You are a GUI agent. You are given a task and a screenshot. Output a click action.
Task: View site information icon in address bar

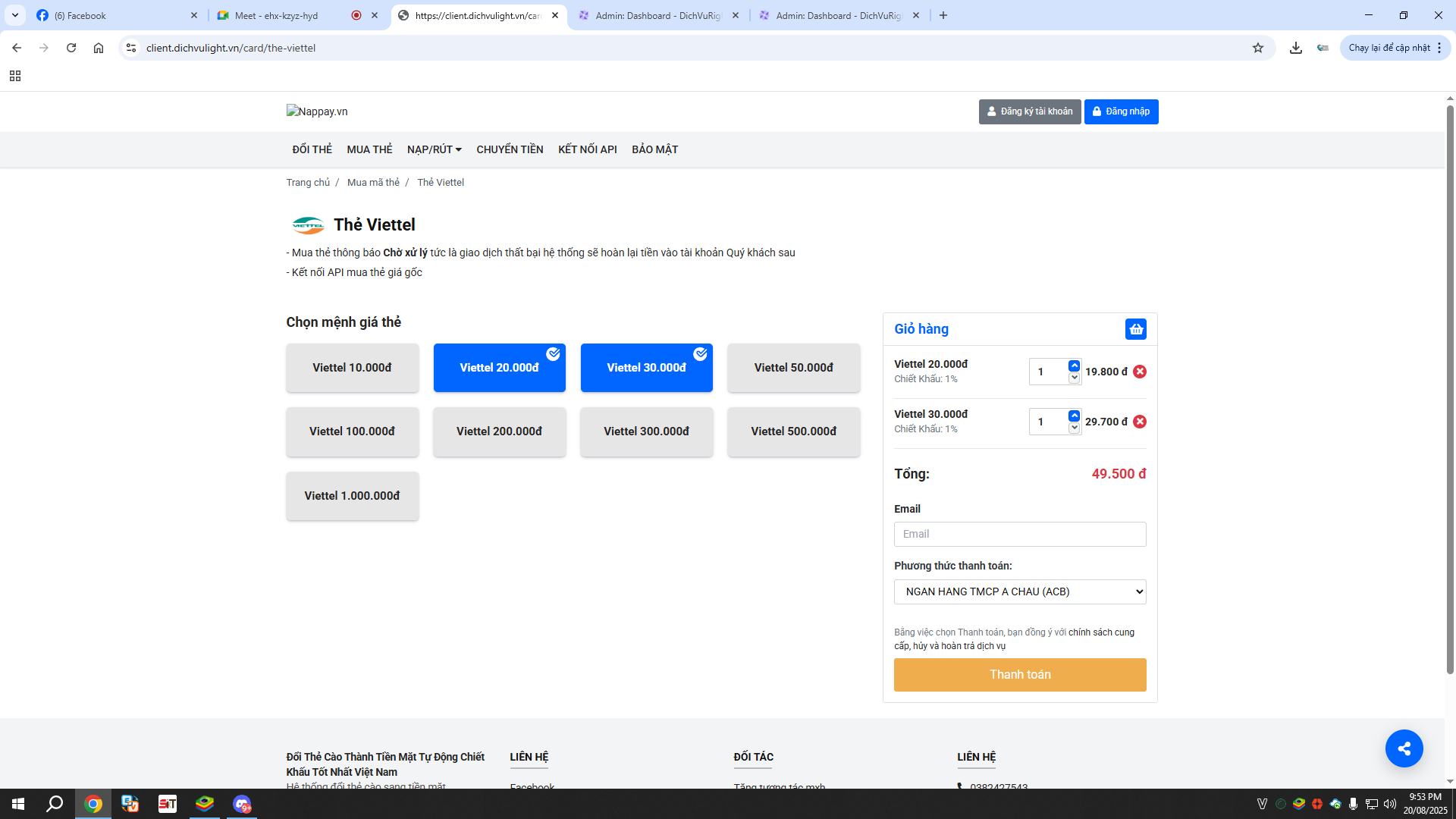[131, 48]
